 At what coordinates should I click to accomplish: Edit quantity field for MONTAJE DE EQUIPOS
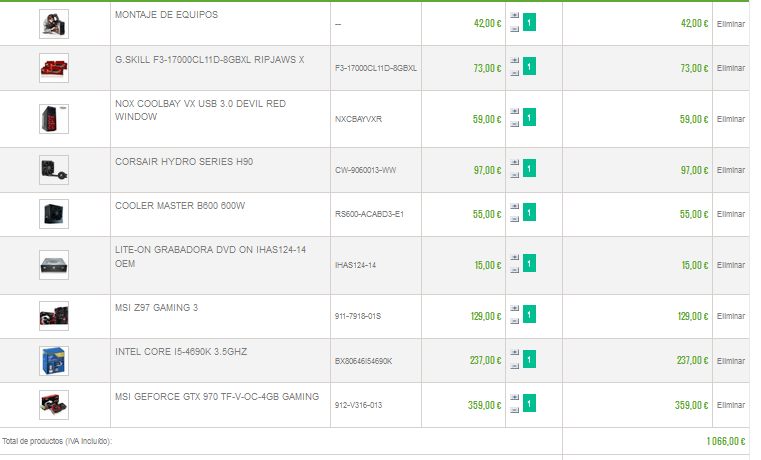(x=529, y=22)
